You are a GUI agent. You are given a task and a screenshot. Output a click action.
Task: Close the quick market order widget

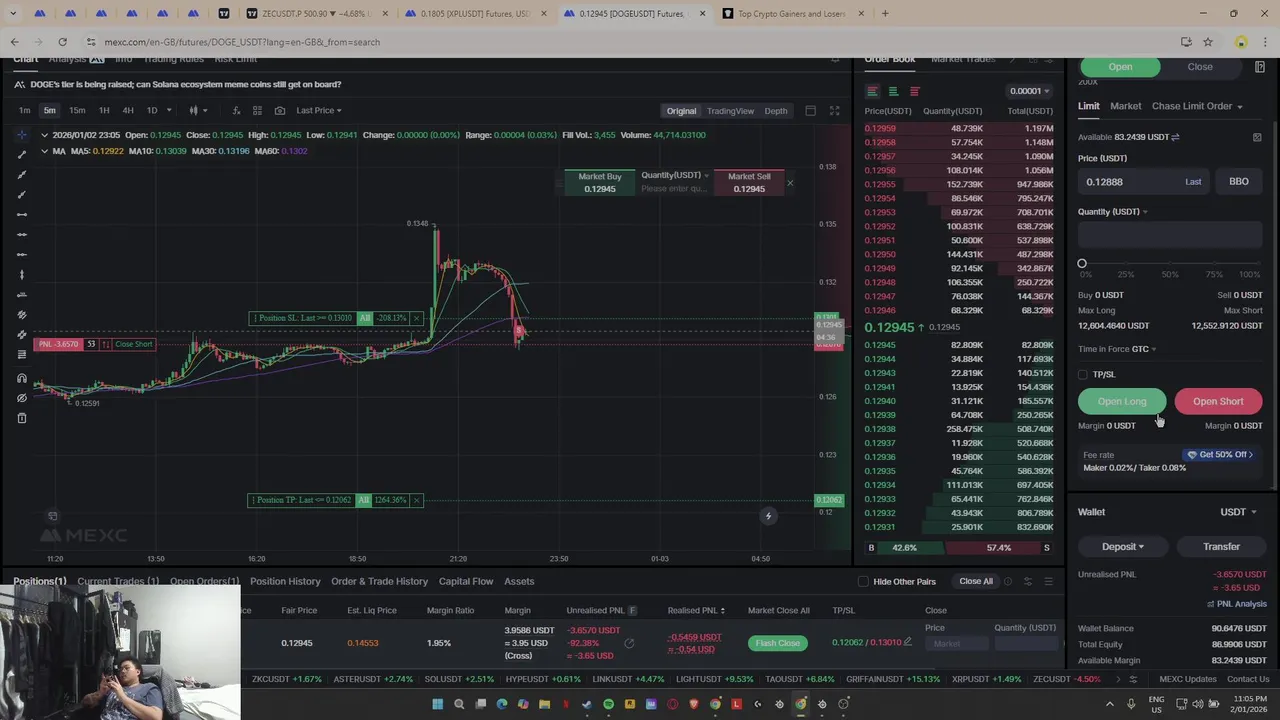click(x=790, y=182)
